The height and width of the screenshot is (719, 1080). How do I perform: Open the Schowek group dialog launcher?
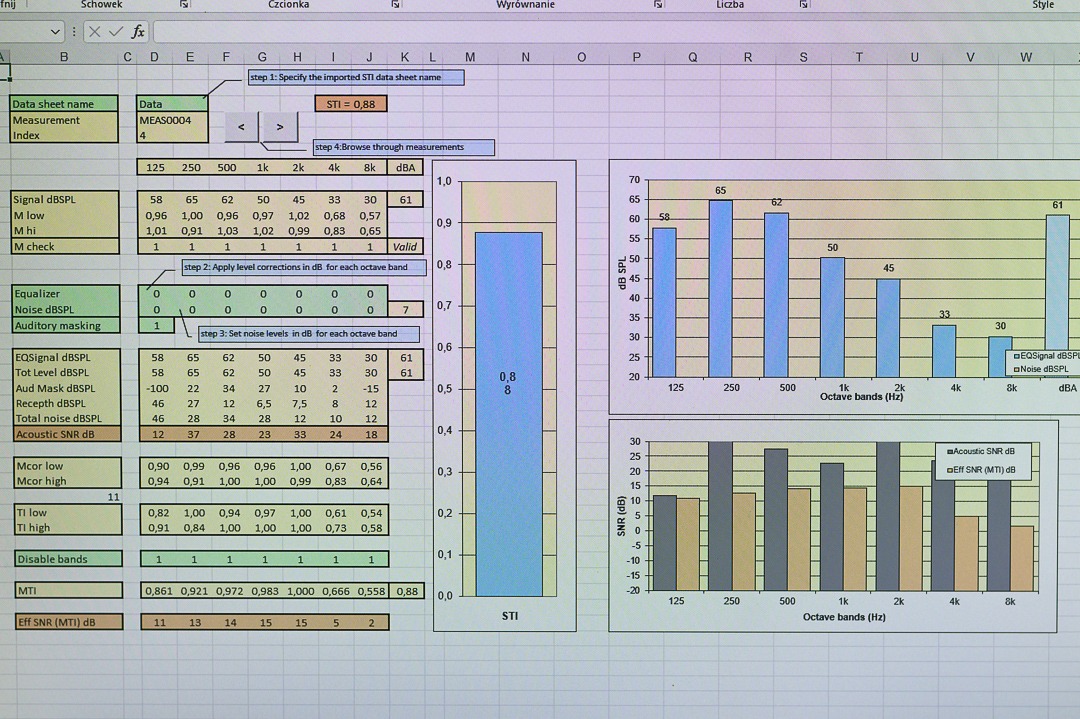(186, 5)
